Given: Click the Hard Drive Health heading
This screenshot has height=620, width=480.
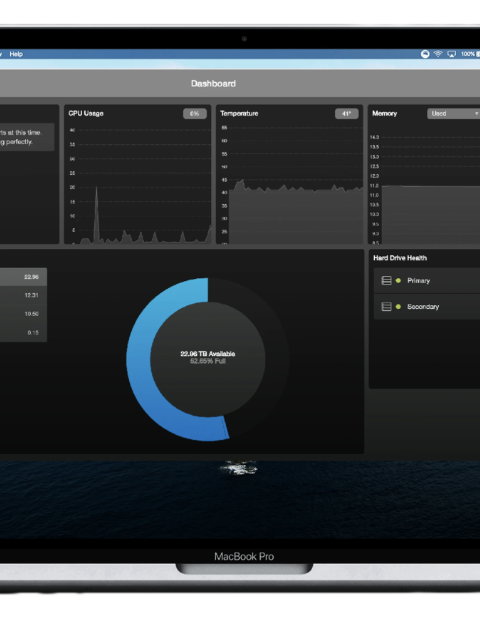Looking at the screenshot, I should (x=400, y=258).
